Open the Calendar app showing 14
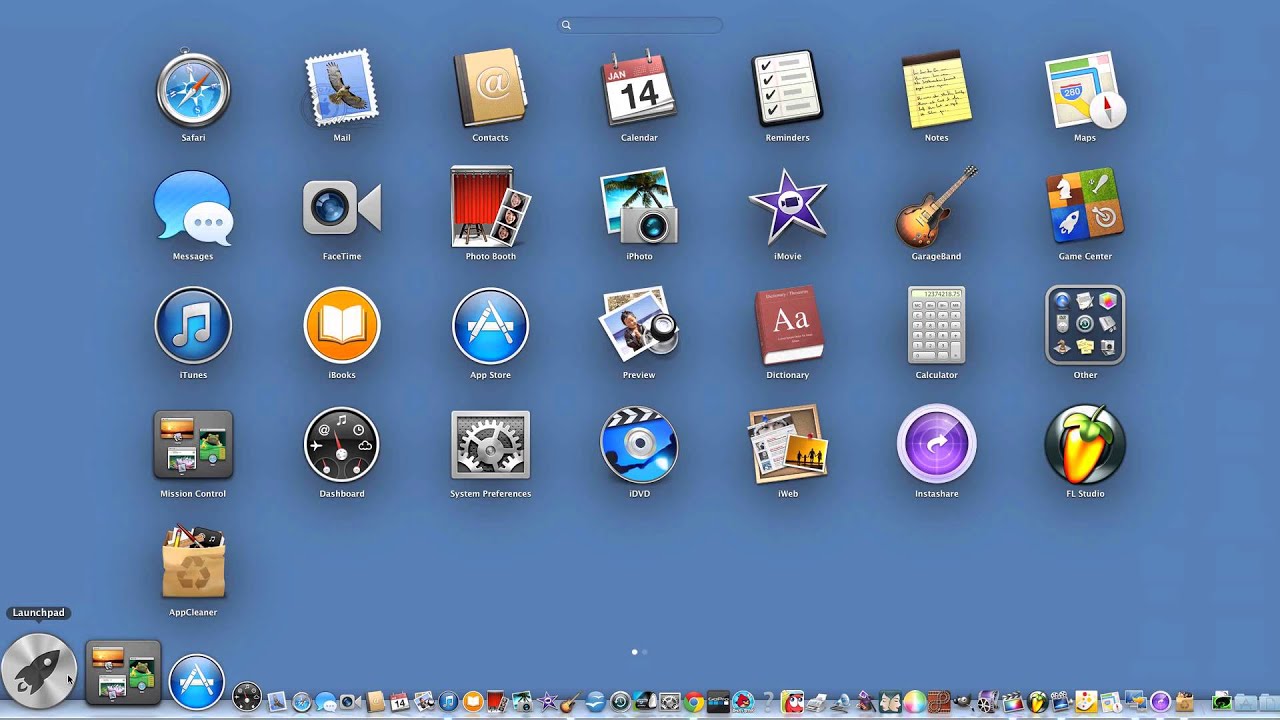 tap(639, 88)
